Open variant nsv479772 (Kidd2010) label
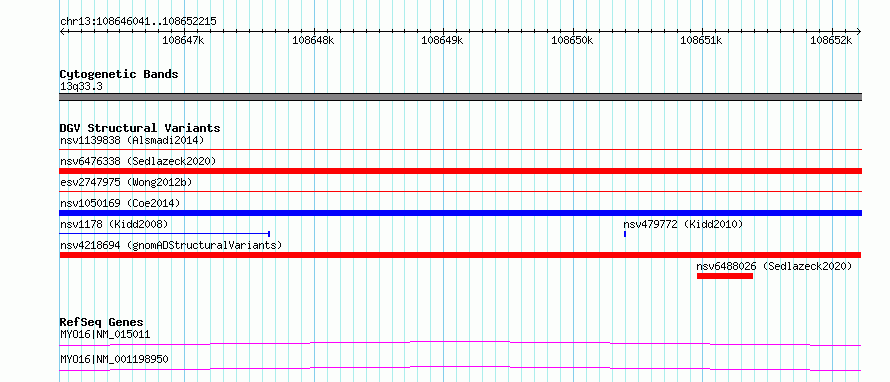 (x=683, y=224)
